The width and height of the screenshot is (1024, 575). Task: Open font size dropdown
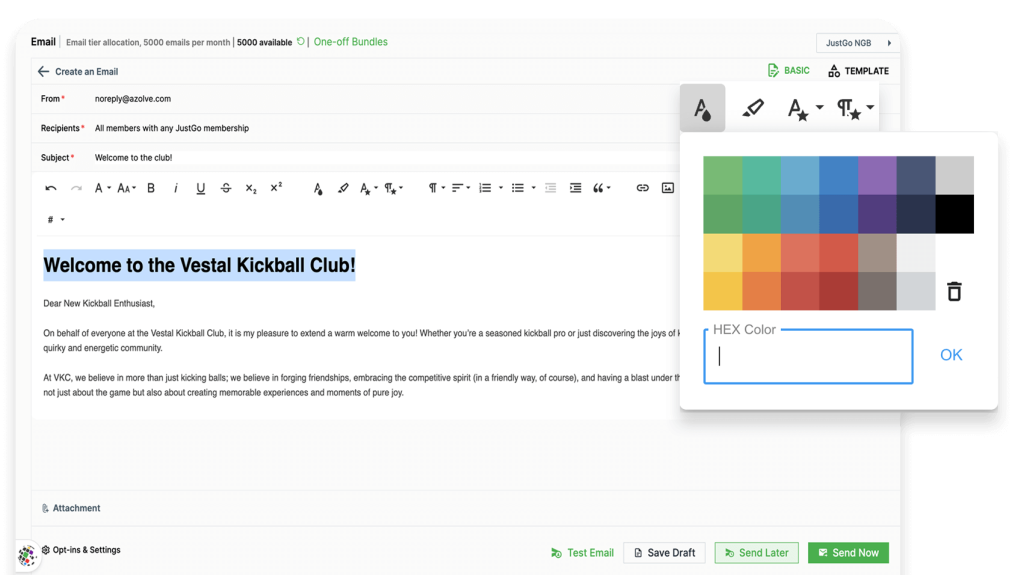[126, 188]
